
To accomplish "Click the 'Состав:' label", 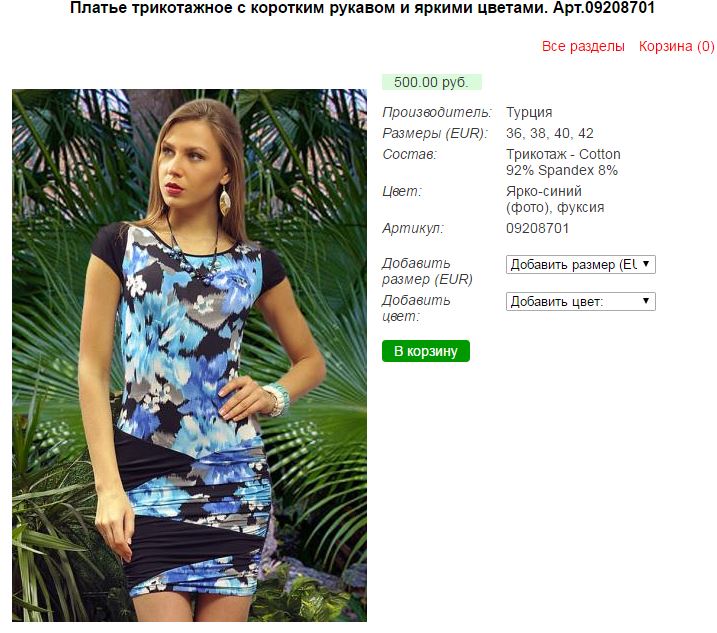I will [x=409, y=154].
